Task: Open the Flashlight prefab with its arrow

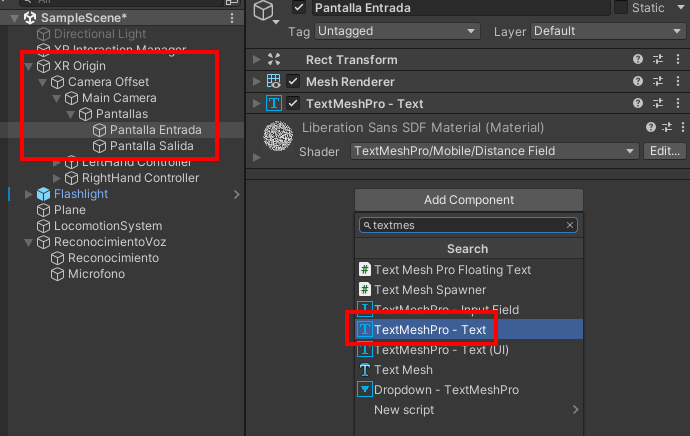Action: tap(236, 194)
